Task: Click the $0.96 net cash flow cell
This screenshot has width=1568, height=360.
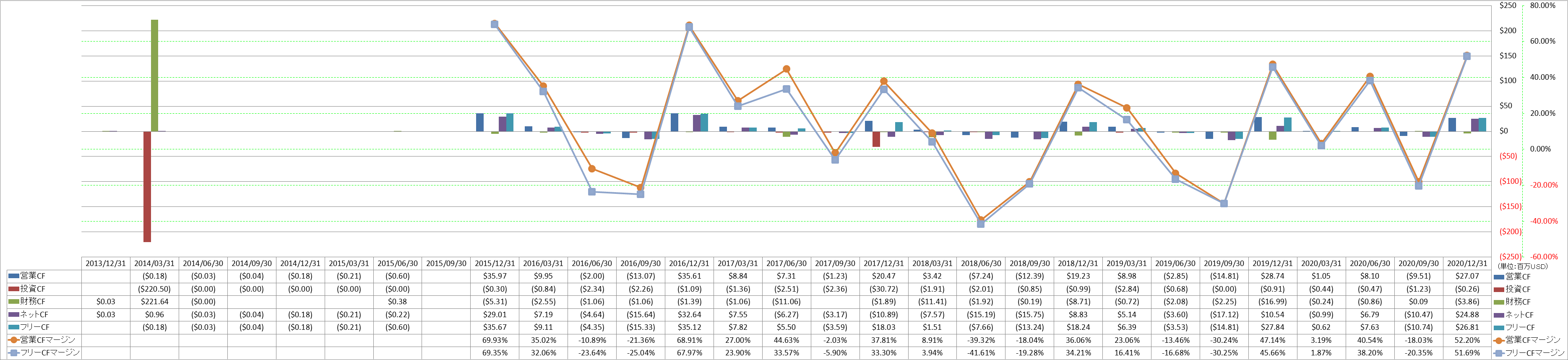Action: 155,314
